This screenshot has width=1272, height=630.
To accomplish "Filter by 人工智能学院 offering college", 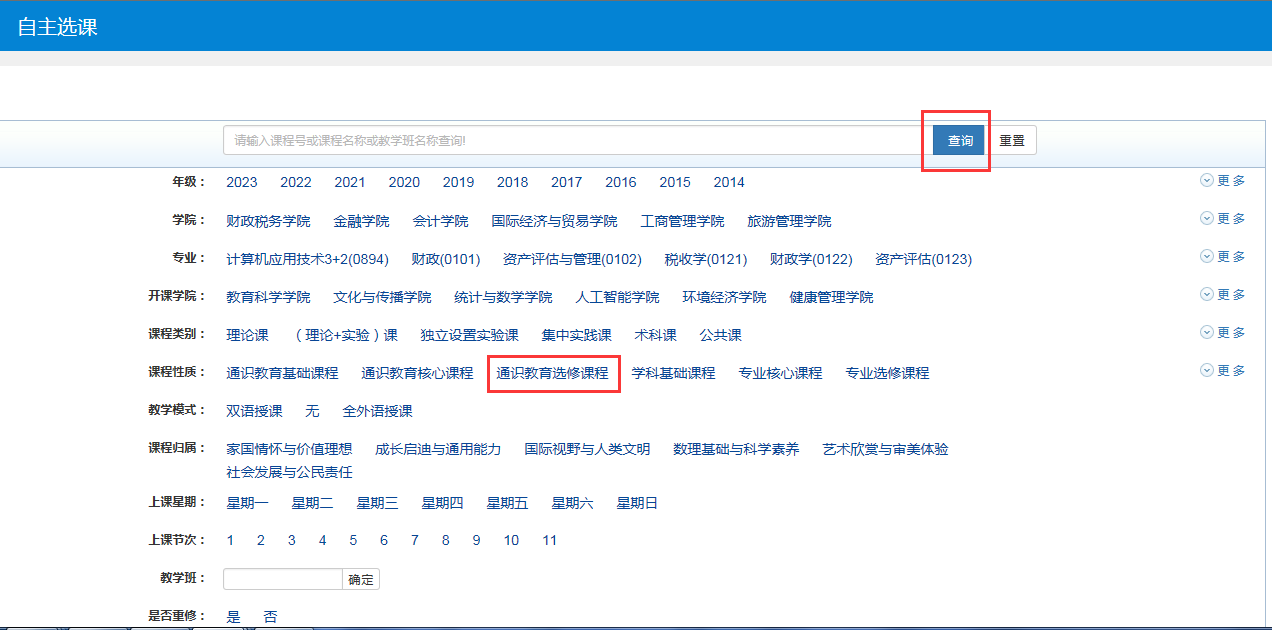I will coord(617,297).
